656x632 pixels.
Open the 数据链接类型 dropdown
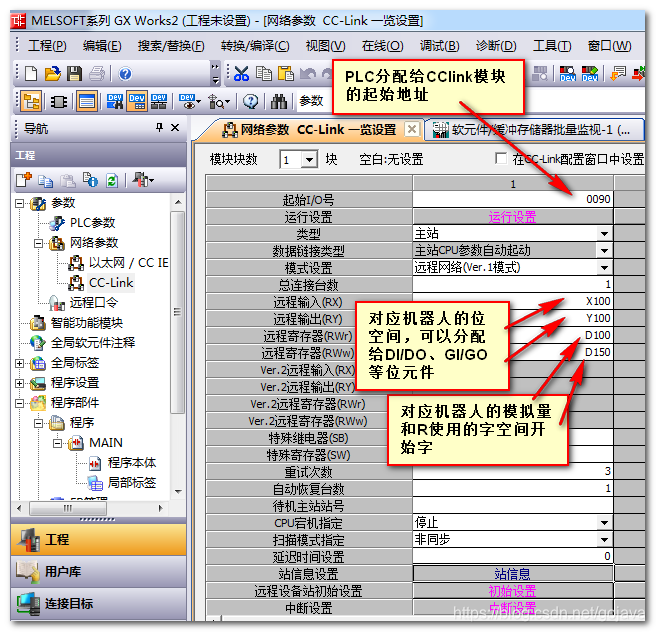605,251
